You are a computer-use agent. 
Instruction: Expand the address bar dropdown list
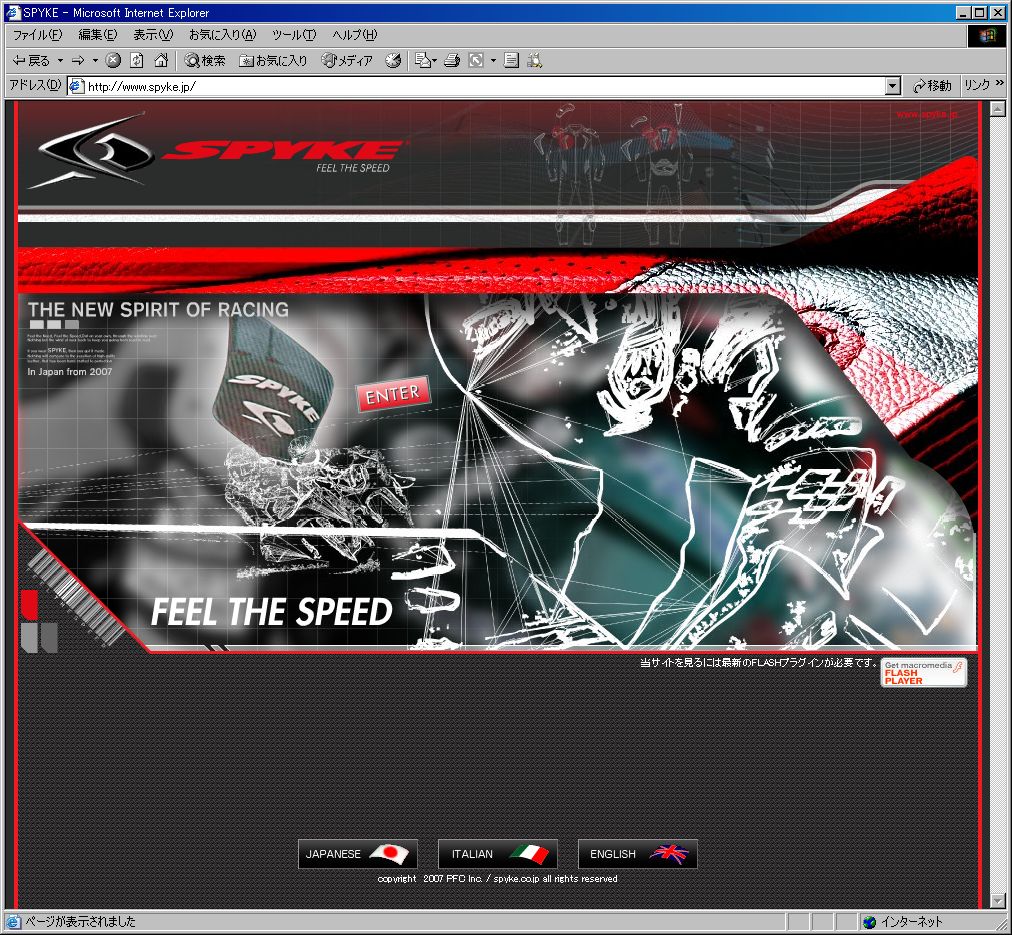click(893, 86)
